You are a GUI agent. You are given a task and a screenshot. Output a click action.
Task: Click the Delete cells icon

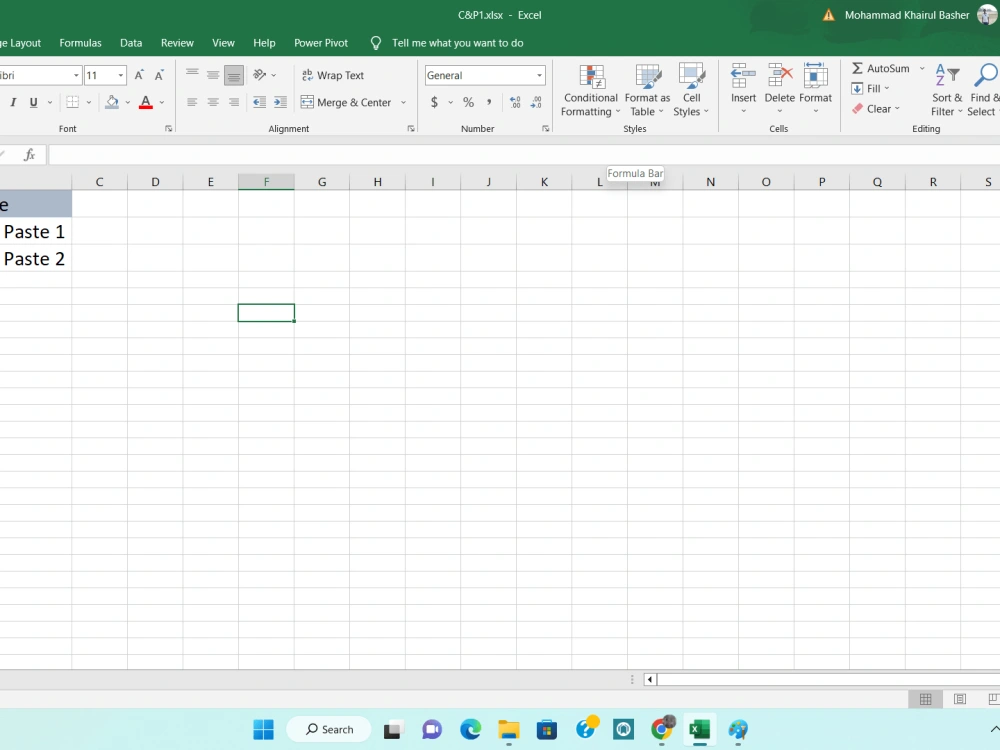click(x=779, y=76)
